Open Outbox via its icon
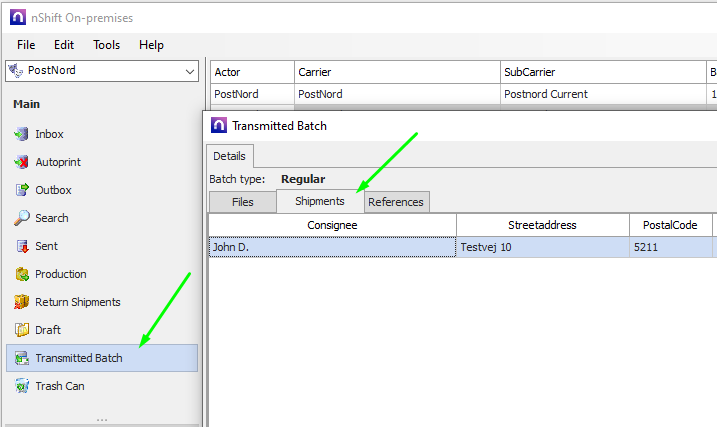This screenshot has width=717, height=427. [22, 190]
